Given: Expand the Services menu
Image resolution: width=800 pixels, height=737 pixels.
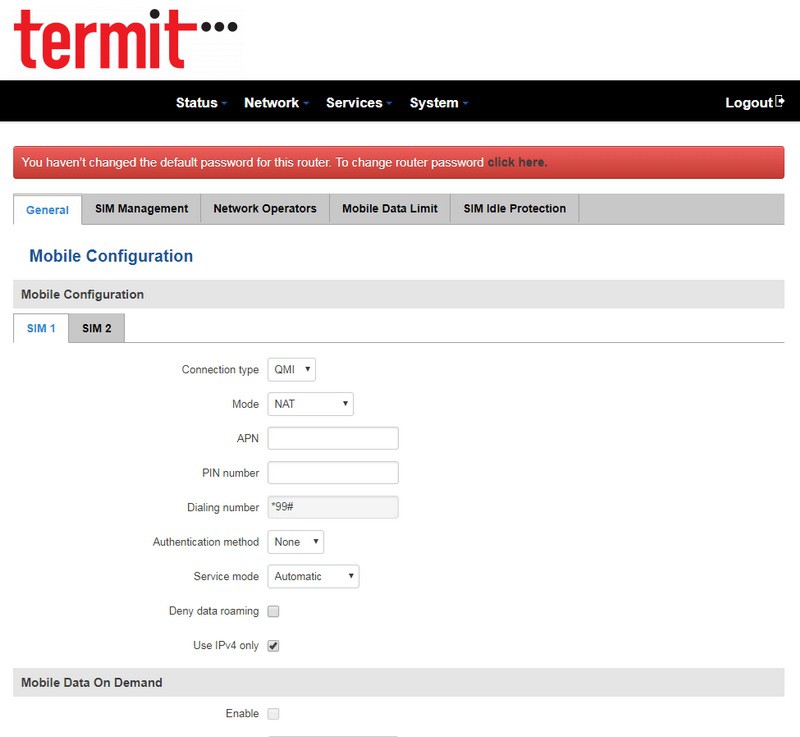Looking at the screenshot, I should pos(358,103).
